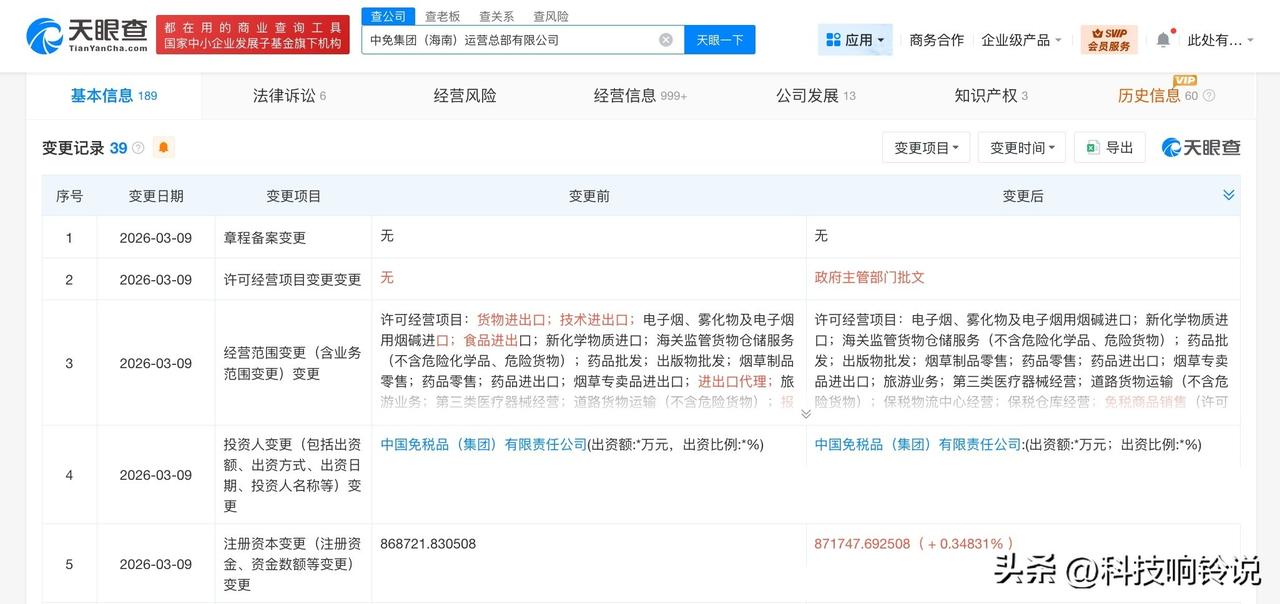This screenshot has width=1280, height=604.
Task: Open the TianYanCha logo homepage
Action: tap(88, 36)
